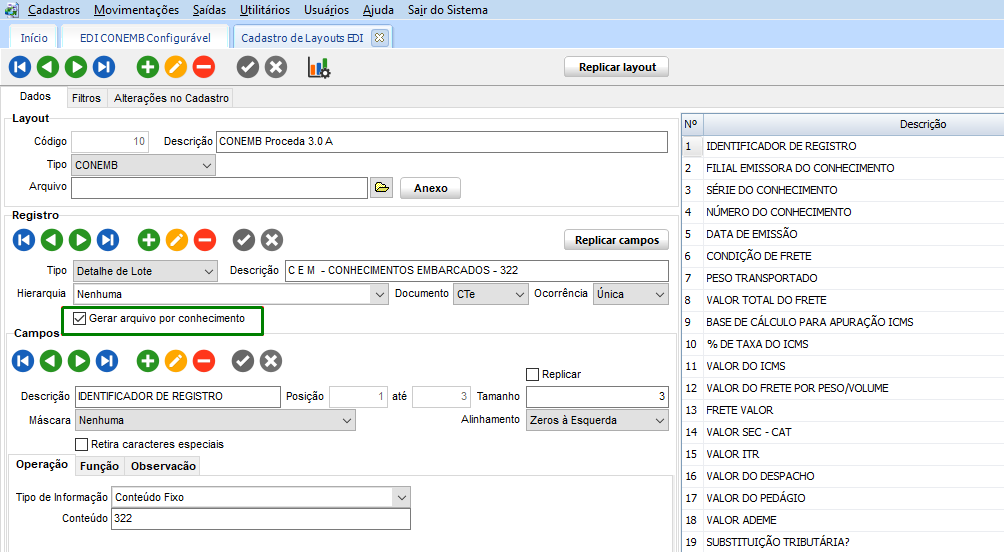Cancel layout changes with top X icon
The height and width of the screenshot is (552, 1004).
click(276, 67)
